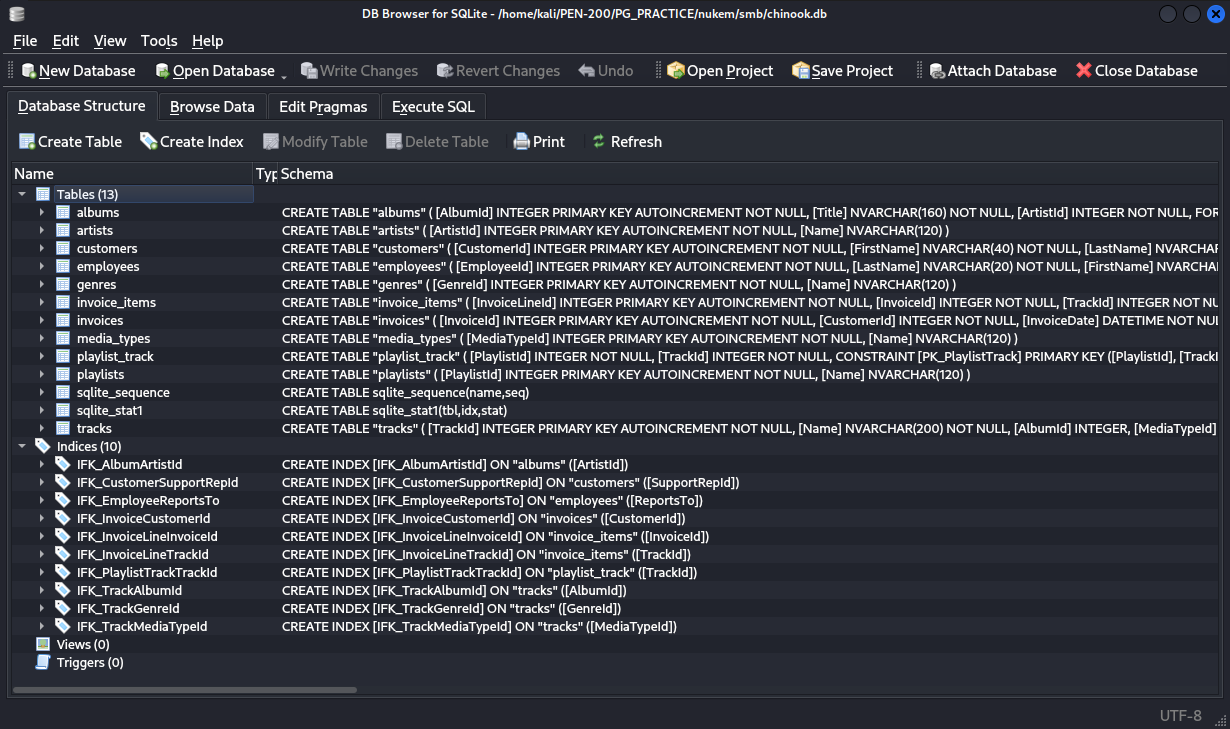
Task: Click the customers table icon
Action: (62, 248)
